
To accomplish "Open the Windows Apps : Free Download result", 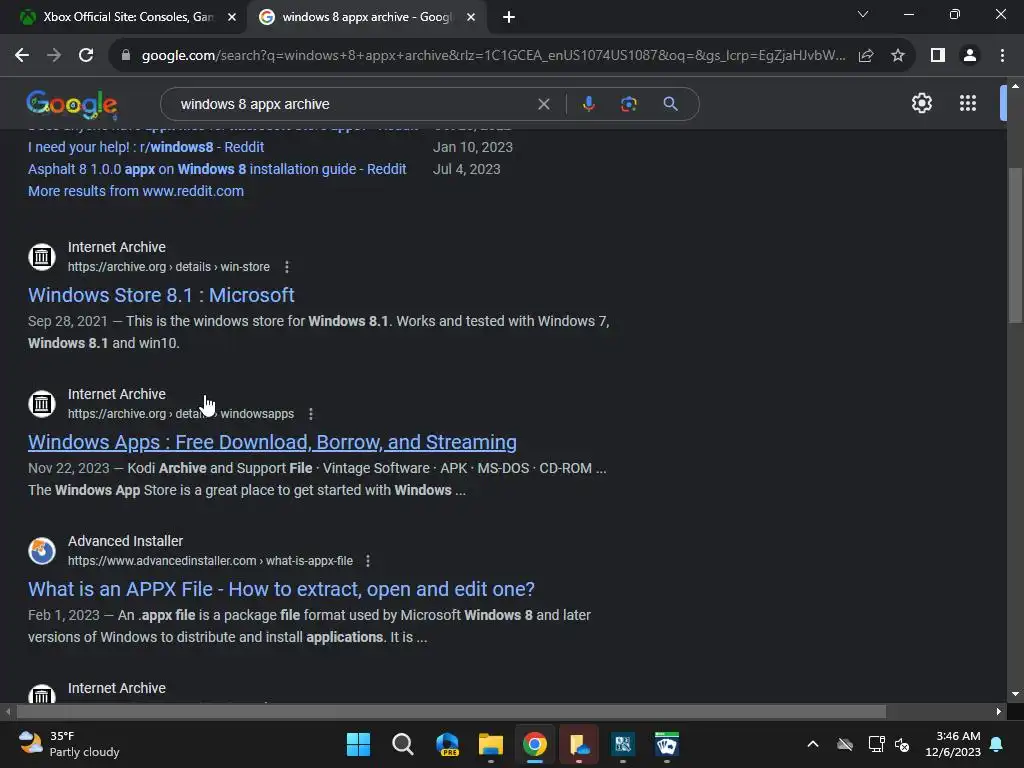I will coord(272,442).
